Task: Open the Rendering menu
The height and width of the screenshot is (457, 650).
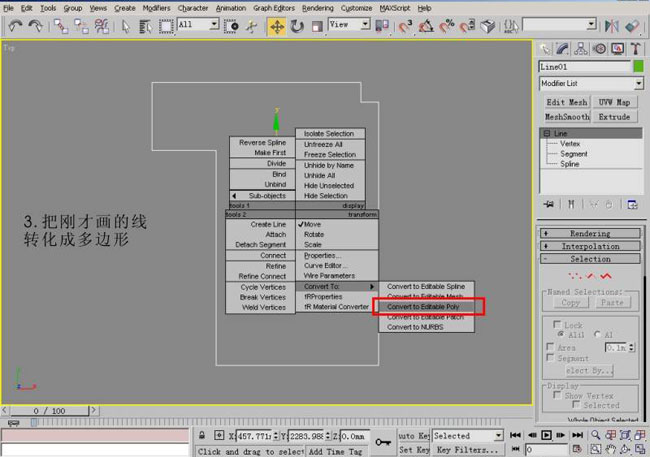Action: tap(318, 8)
